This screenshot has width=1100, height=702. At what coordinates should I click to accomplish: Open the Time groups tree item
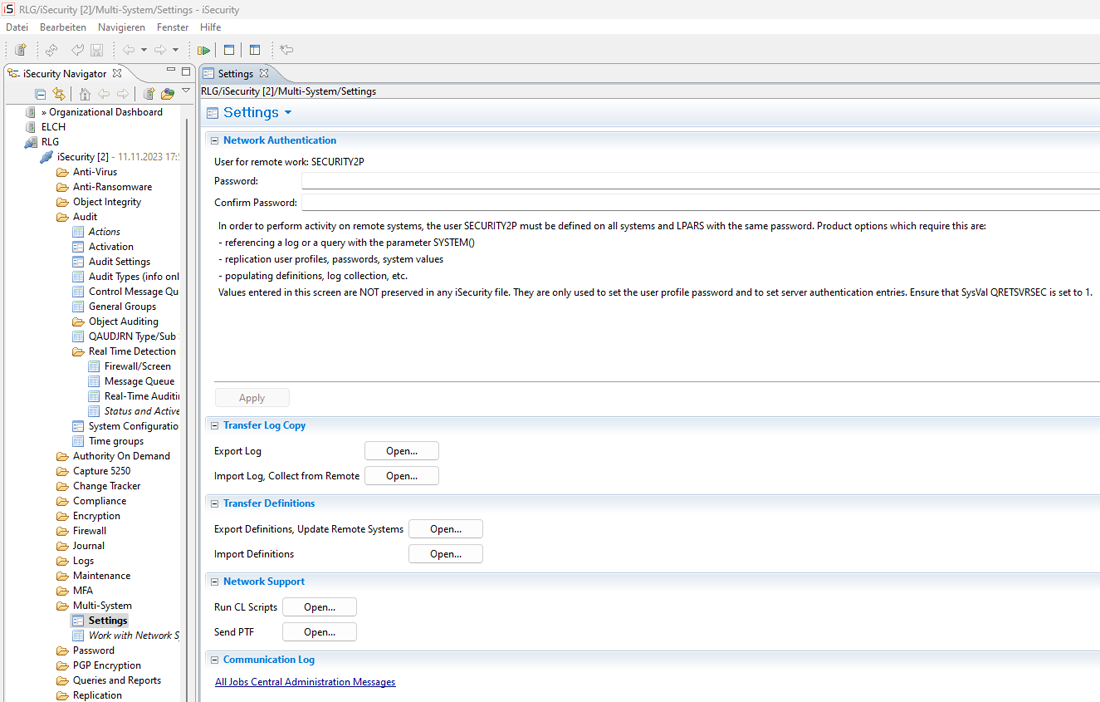point(116,441)
